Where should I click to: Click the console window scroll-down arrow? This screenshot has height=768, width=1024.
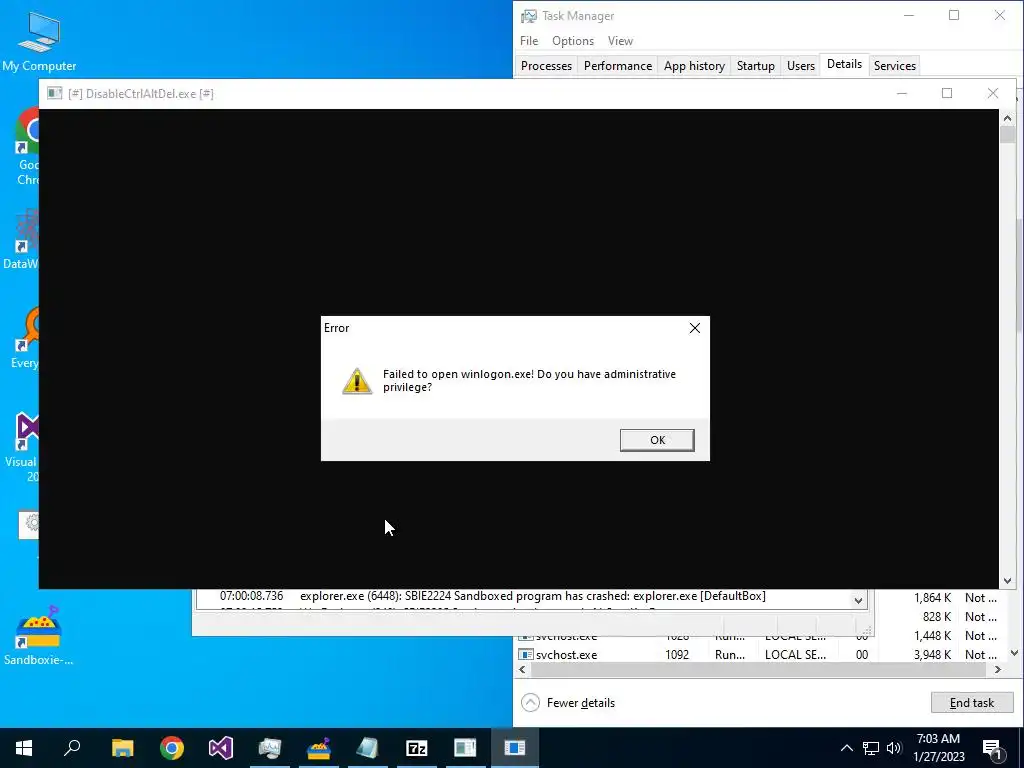1007,581
